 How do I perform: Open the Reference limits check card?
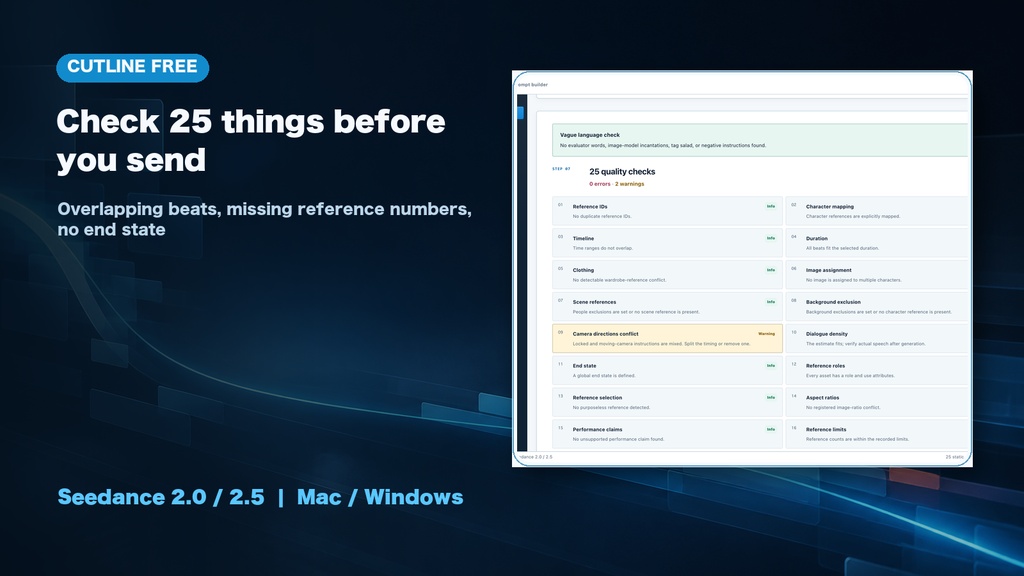pos(877,434)
